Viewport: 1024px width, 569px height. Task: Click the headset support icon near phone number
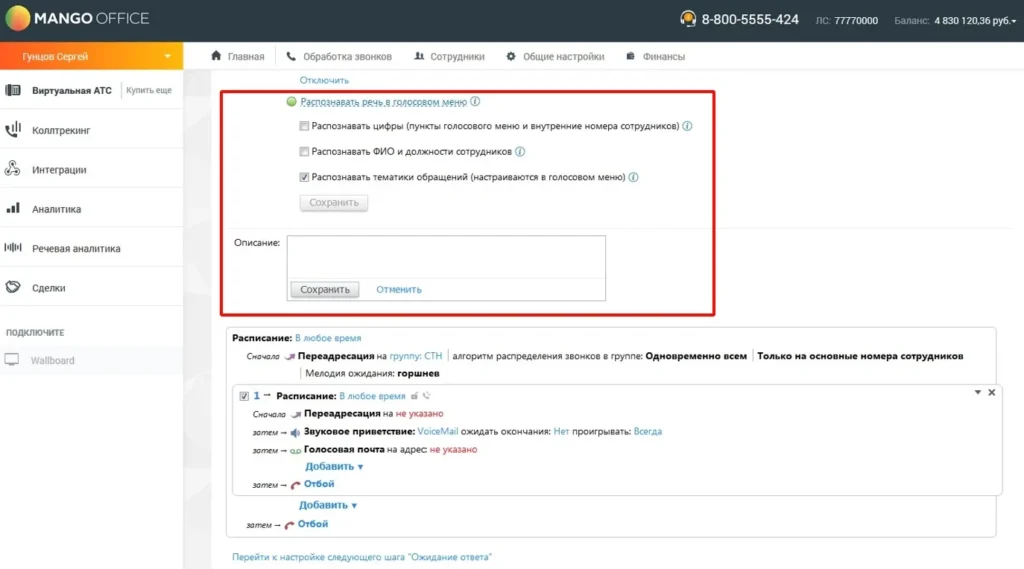[688, 19]
